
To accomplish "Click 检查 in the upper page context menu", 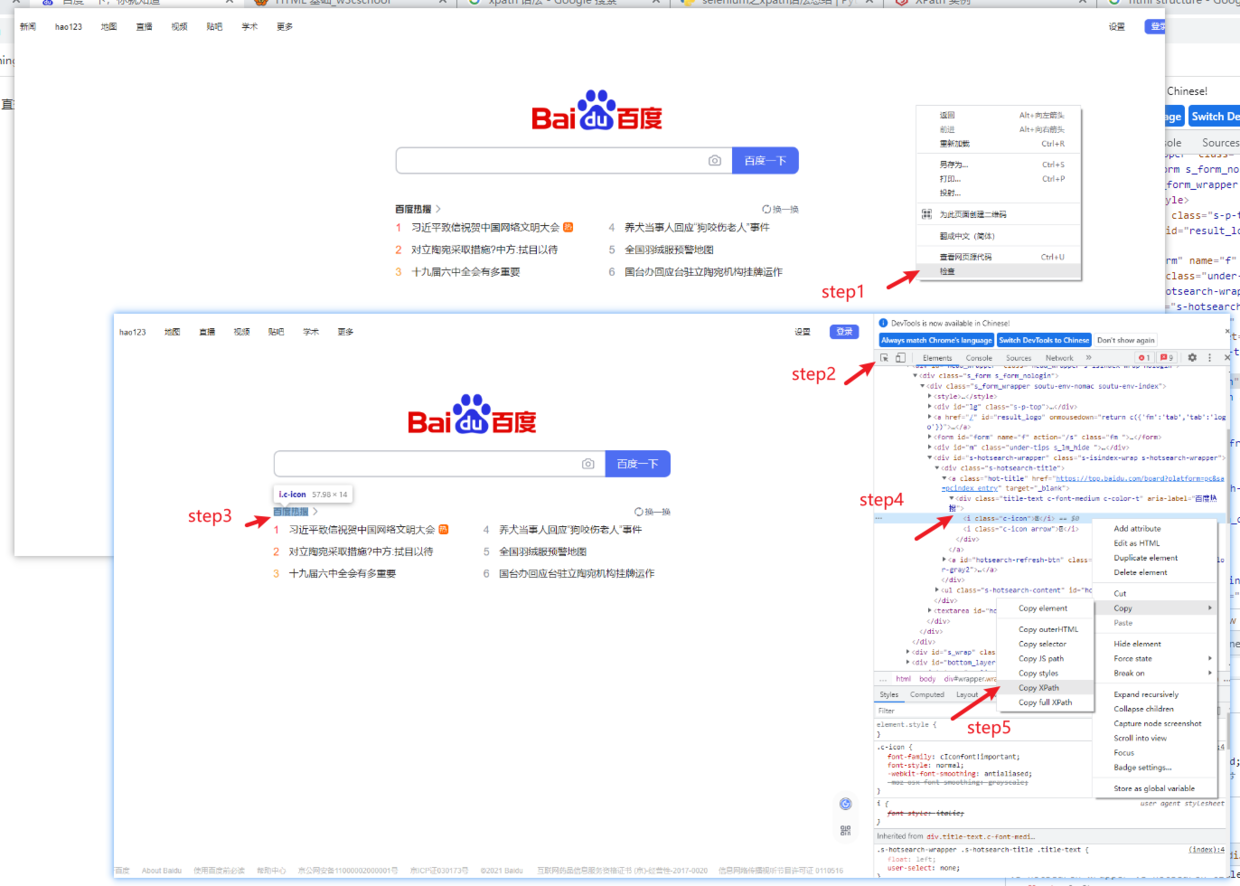I will point(947,271).
